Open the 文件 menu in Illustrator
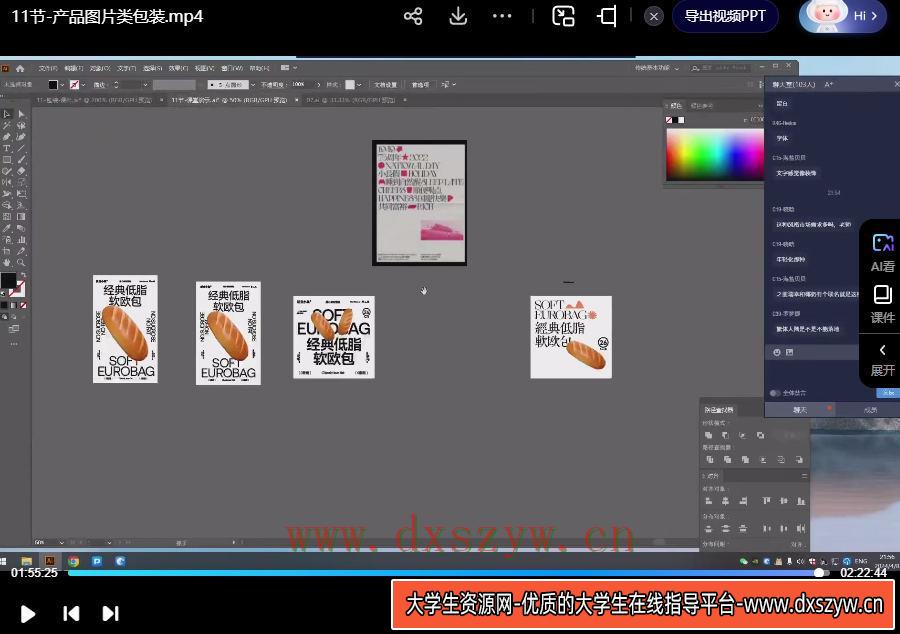The width and height of the screenshot is (900, 634). 47,68
